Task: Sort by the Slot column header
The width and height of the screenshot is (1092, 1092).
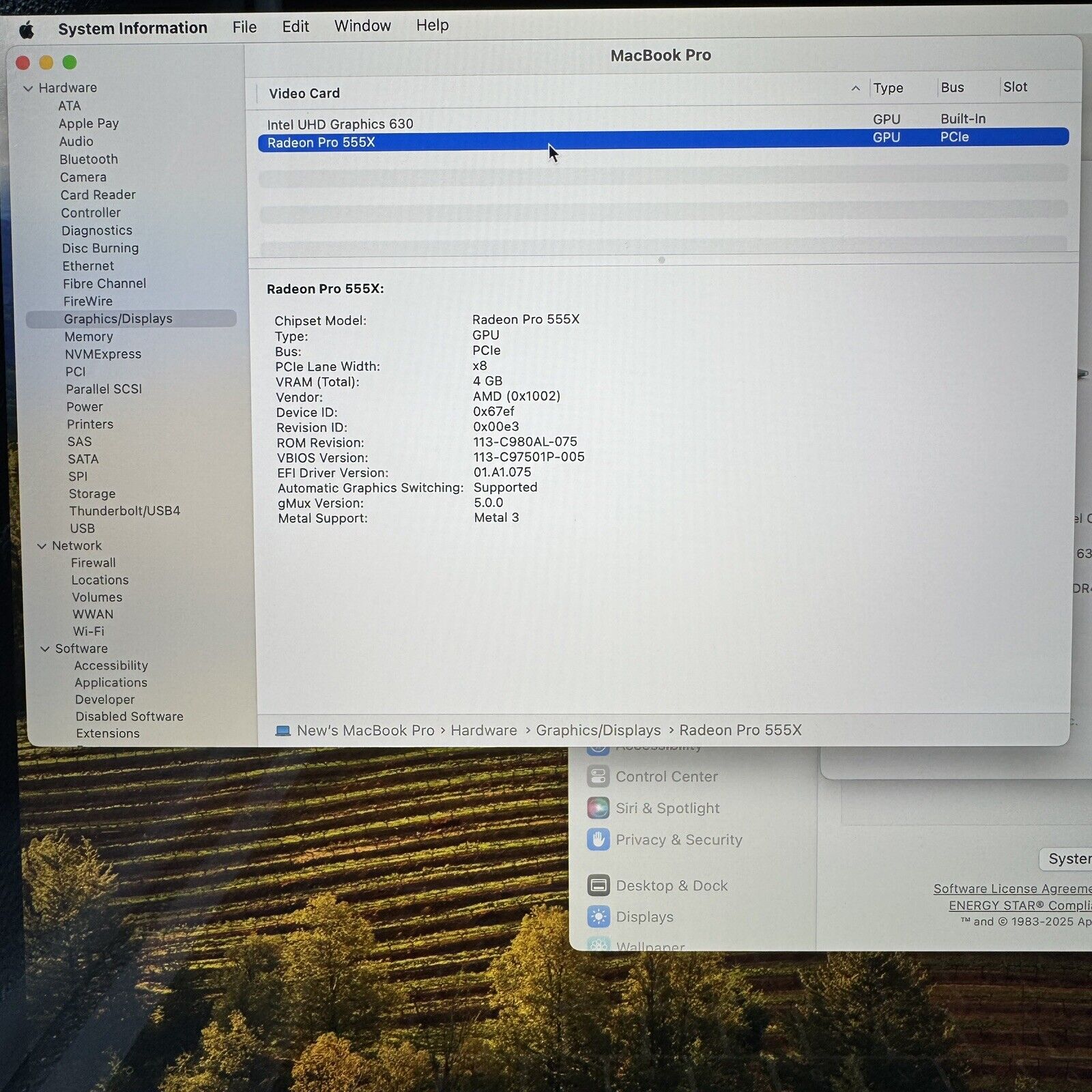Action: [1015, 87]
